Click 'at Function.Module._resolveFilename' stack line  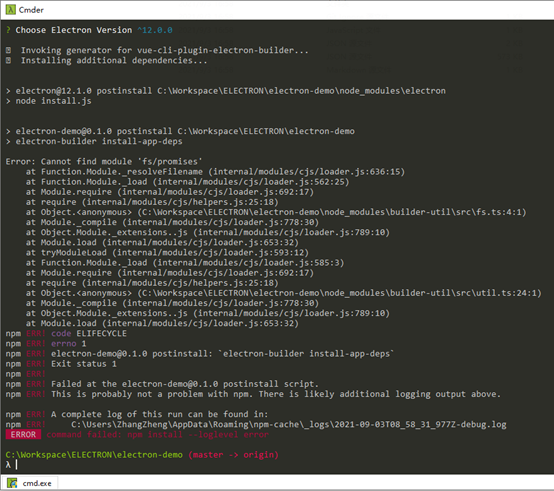click(215, 172)
